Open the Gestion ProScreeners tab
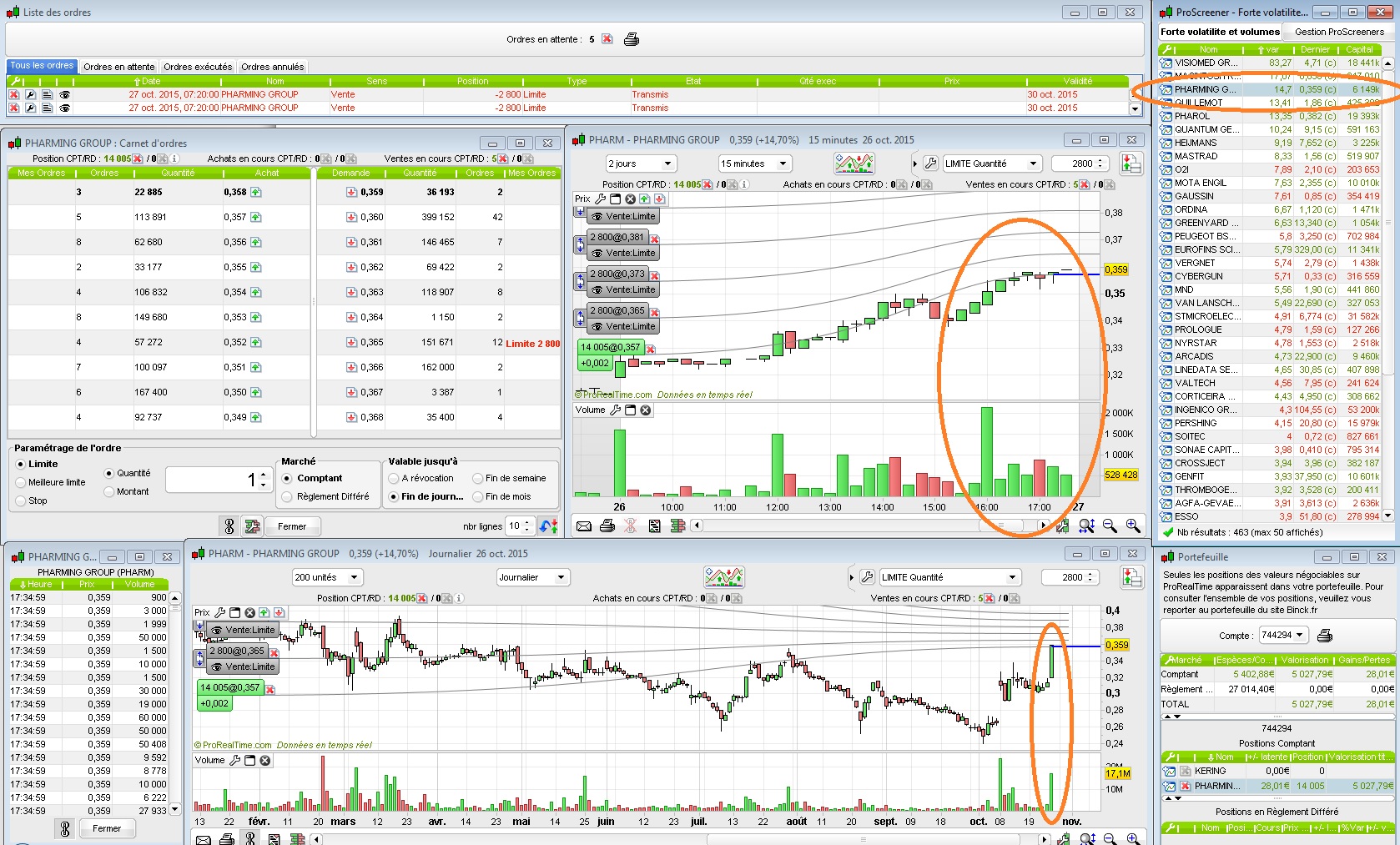1400x845 pixels. [1339, 32]
